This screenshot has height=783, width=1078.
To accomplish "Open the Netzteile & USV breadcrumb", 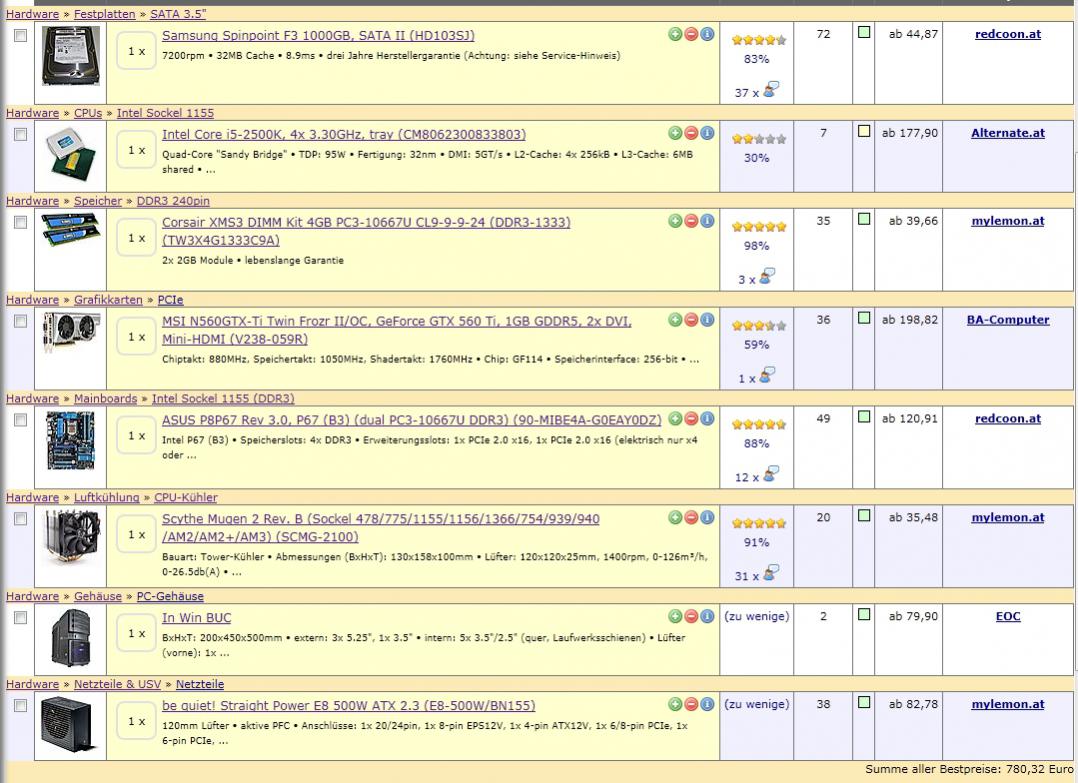I will (x=118, y=684).
